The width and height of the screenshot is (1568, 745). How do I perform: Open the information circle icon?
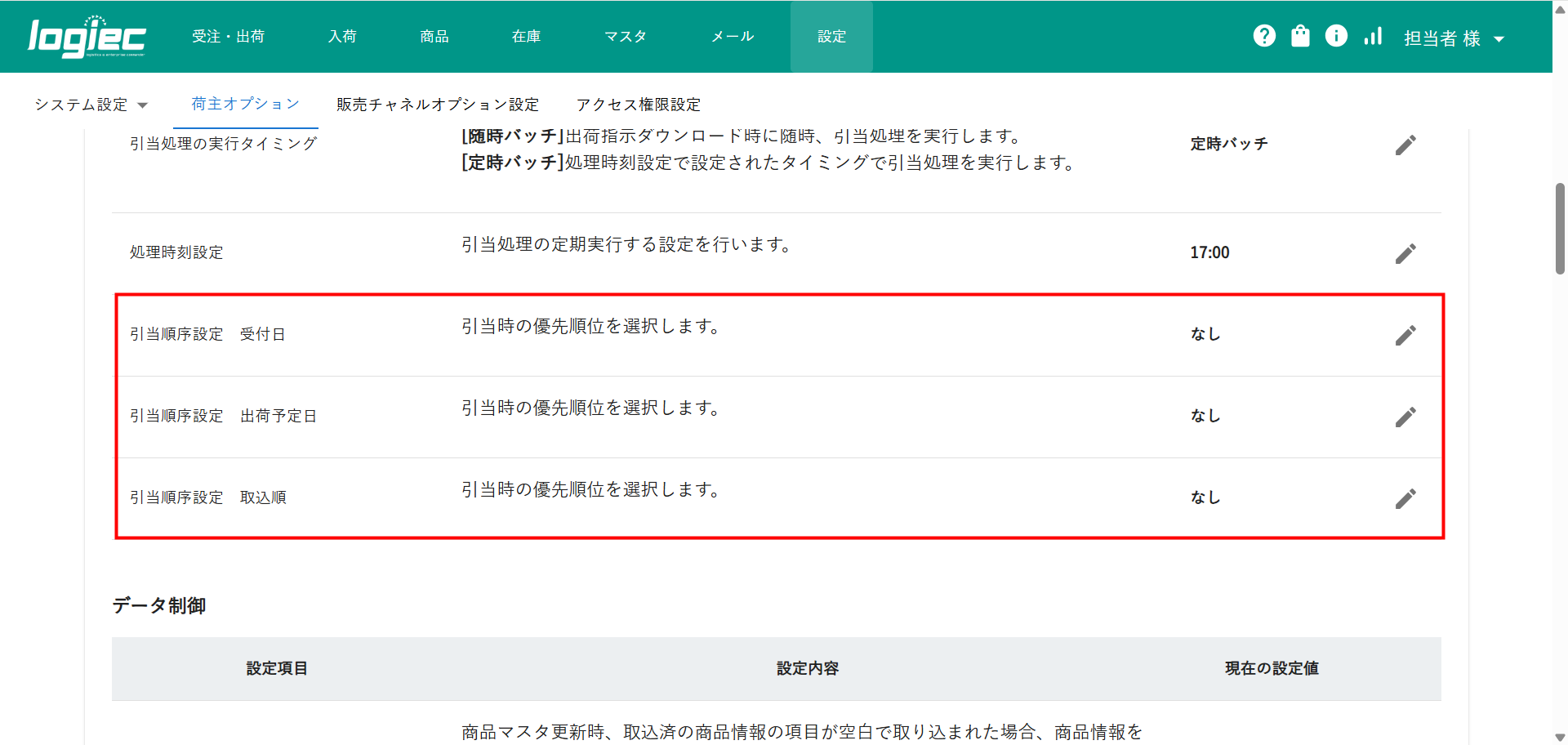pyautogui.click(x=1336, y=36)
